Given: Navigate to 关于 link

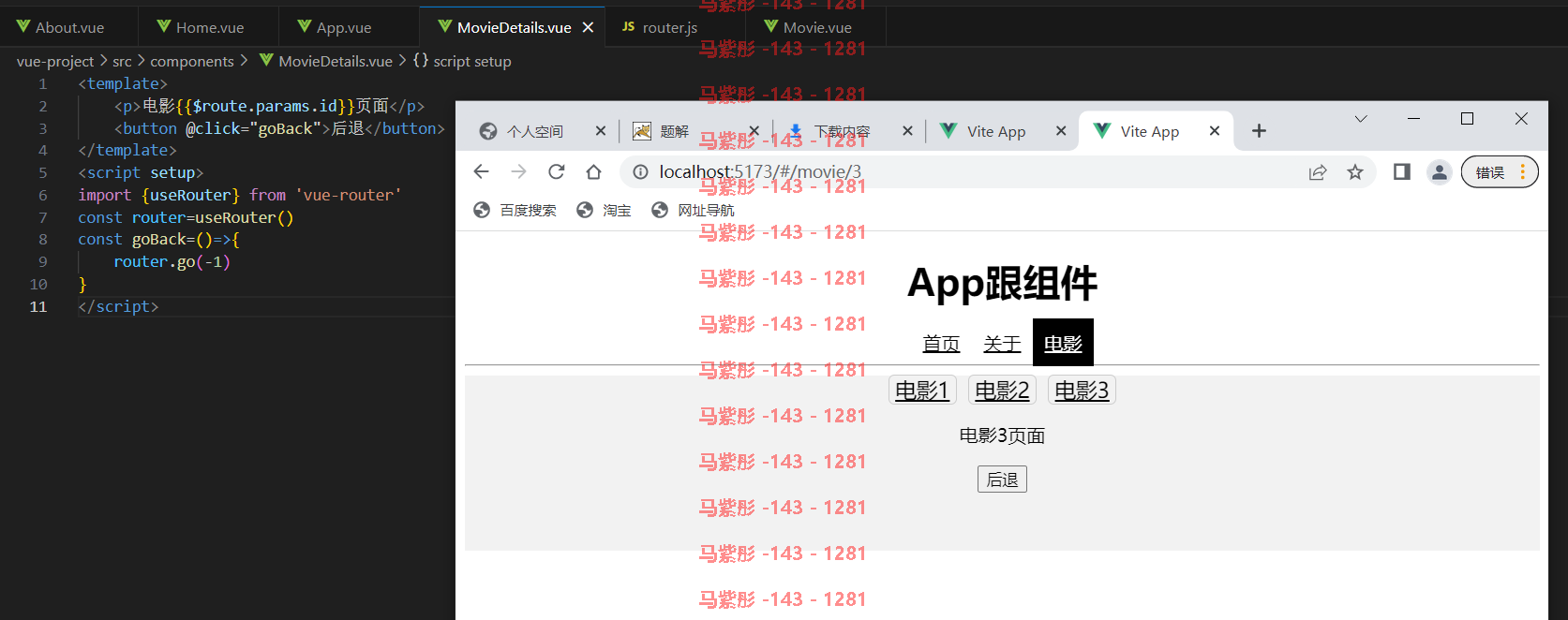Looking at the screenshot, I should (1002, 344).
